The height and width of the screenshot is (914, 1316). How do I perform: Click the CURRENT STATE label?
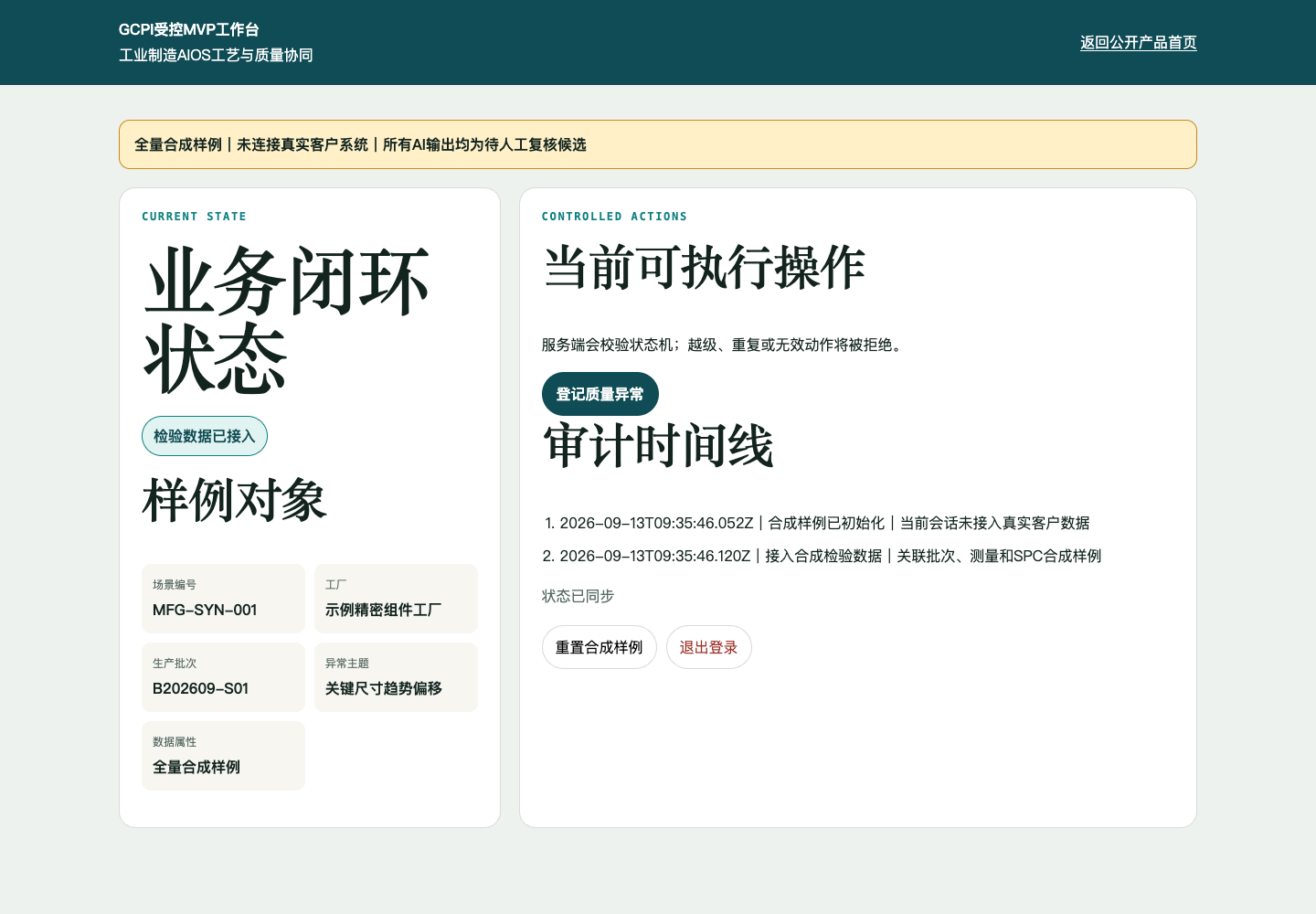click(x=194, y=217)
